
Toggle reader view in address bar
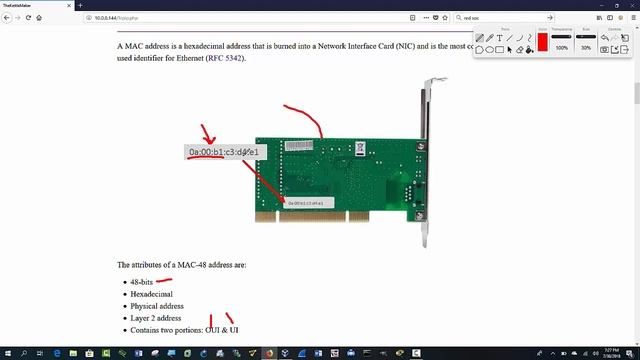click(x=413, y=18)
